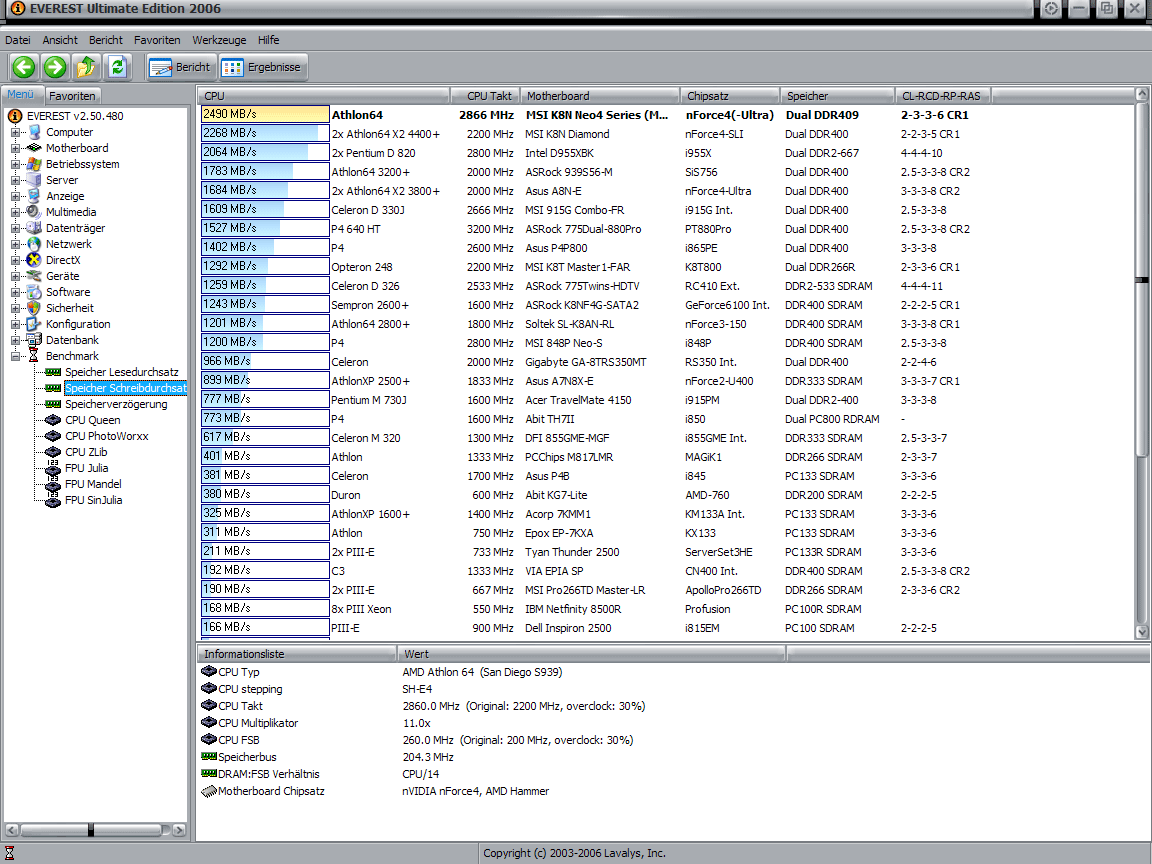Open the Favoriten menu
The image size is (1152, 864).
pos(156,40)
